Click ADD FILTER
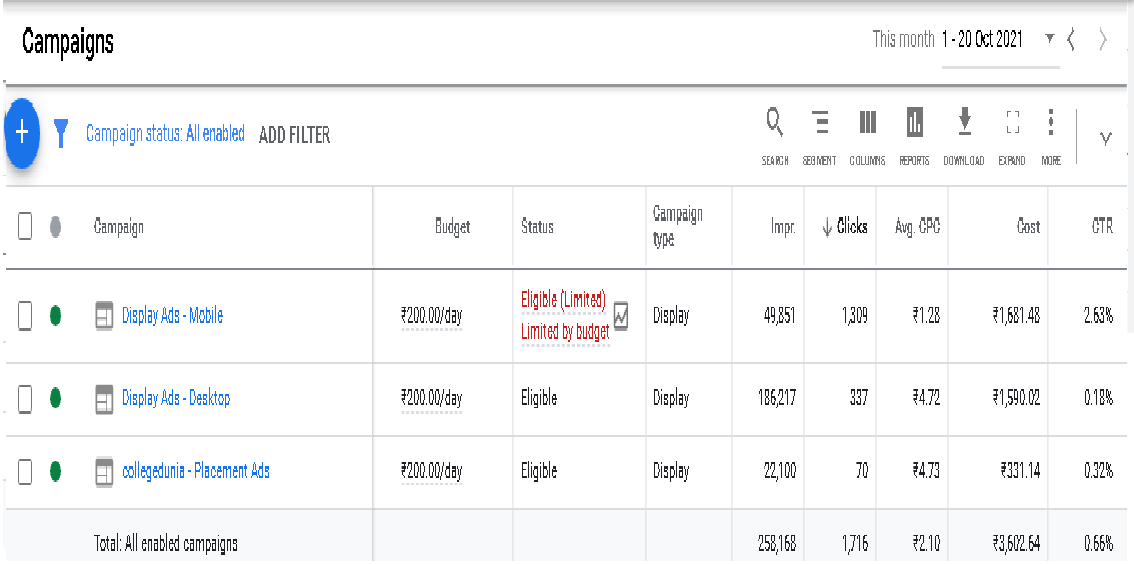This screenshot has width=1134, height=564. click(x=294, y=135)
